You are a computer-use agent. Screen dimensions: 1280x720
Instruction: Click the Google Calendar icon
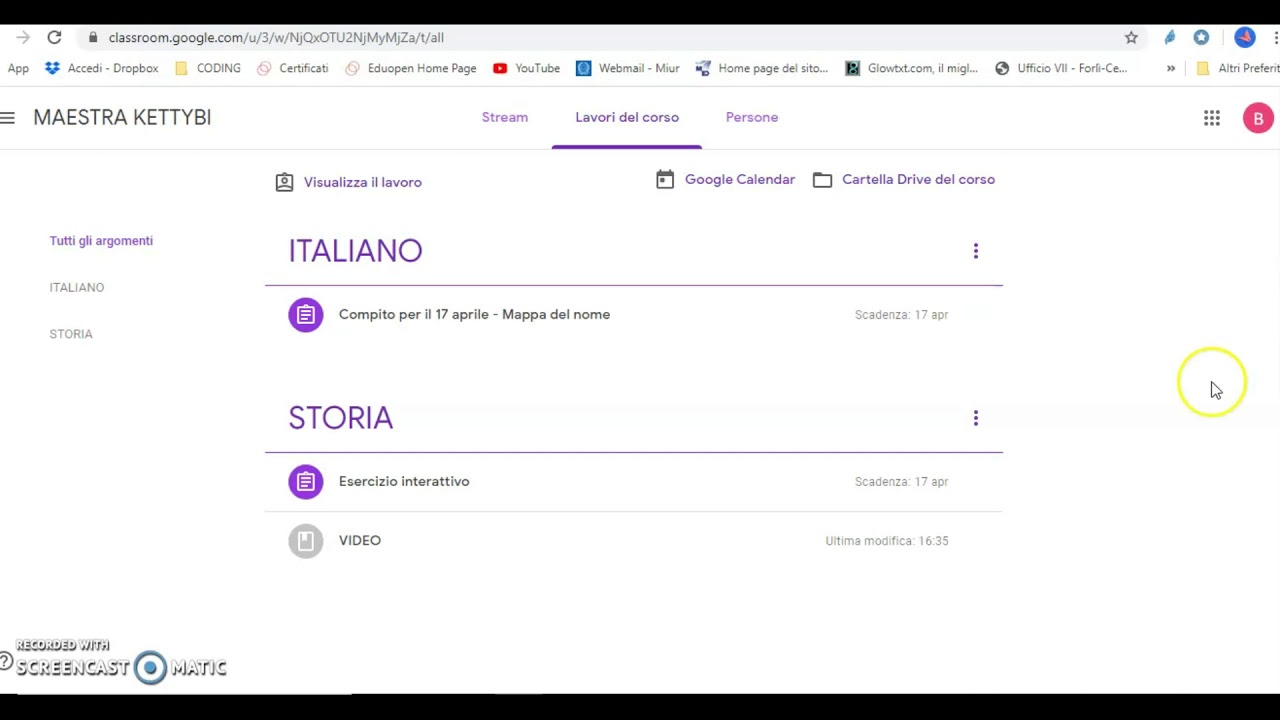(665, 180)
